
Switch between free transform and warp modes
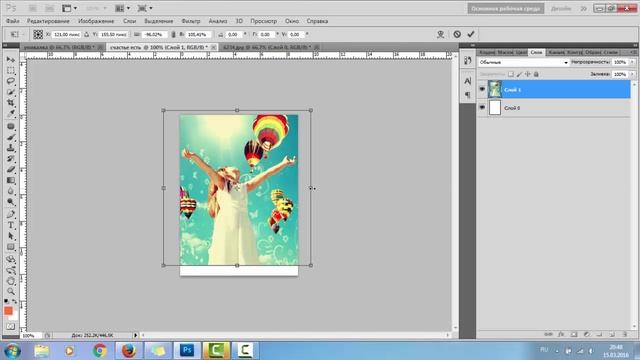(x=440, y=34)
